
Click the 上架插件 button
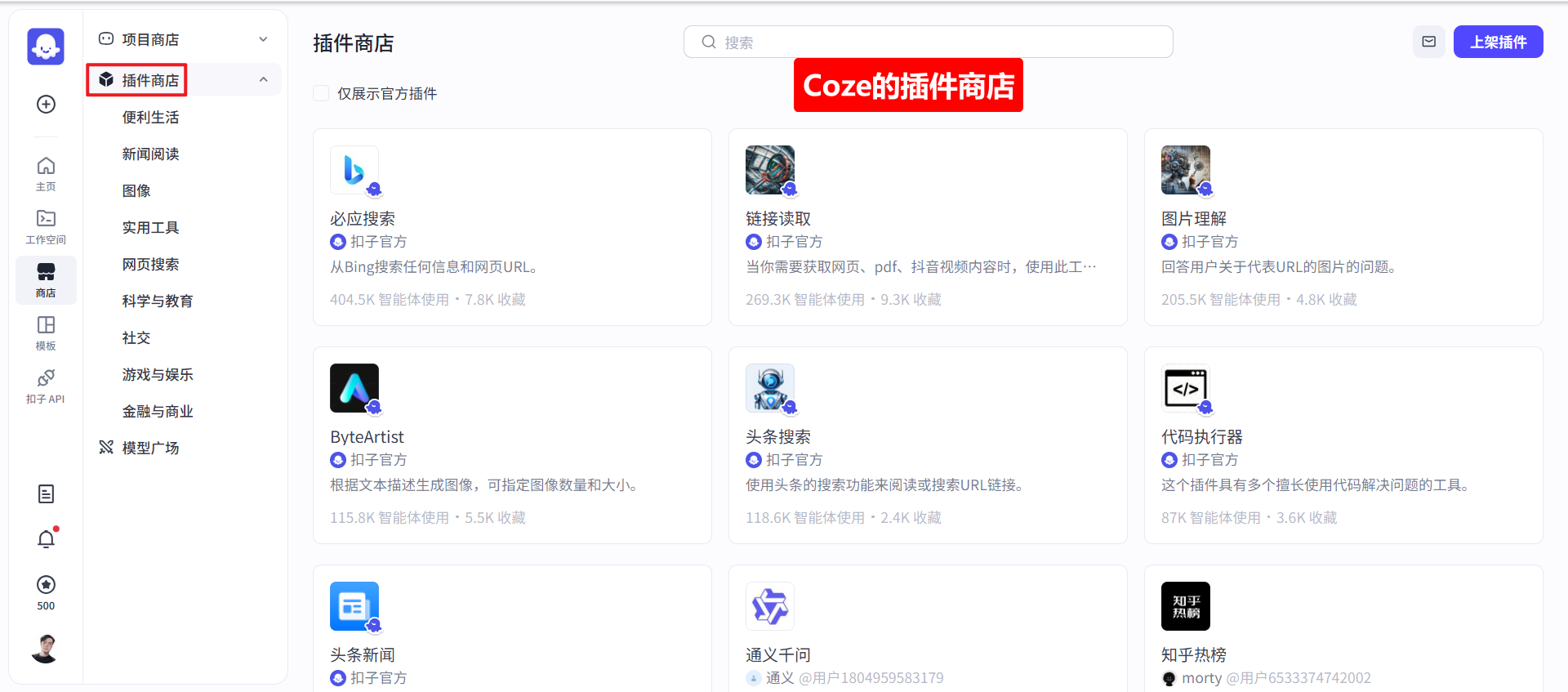pos(1498,42)
